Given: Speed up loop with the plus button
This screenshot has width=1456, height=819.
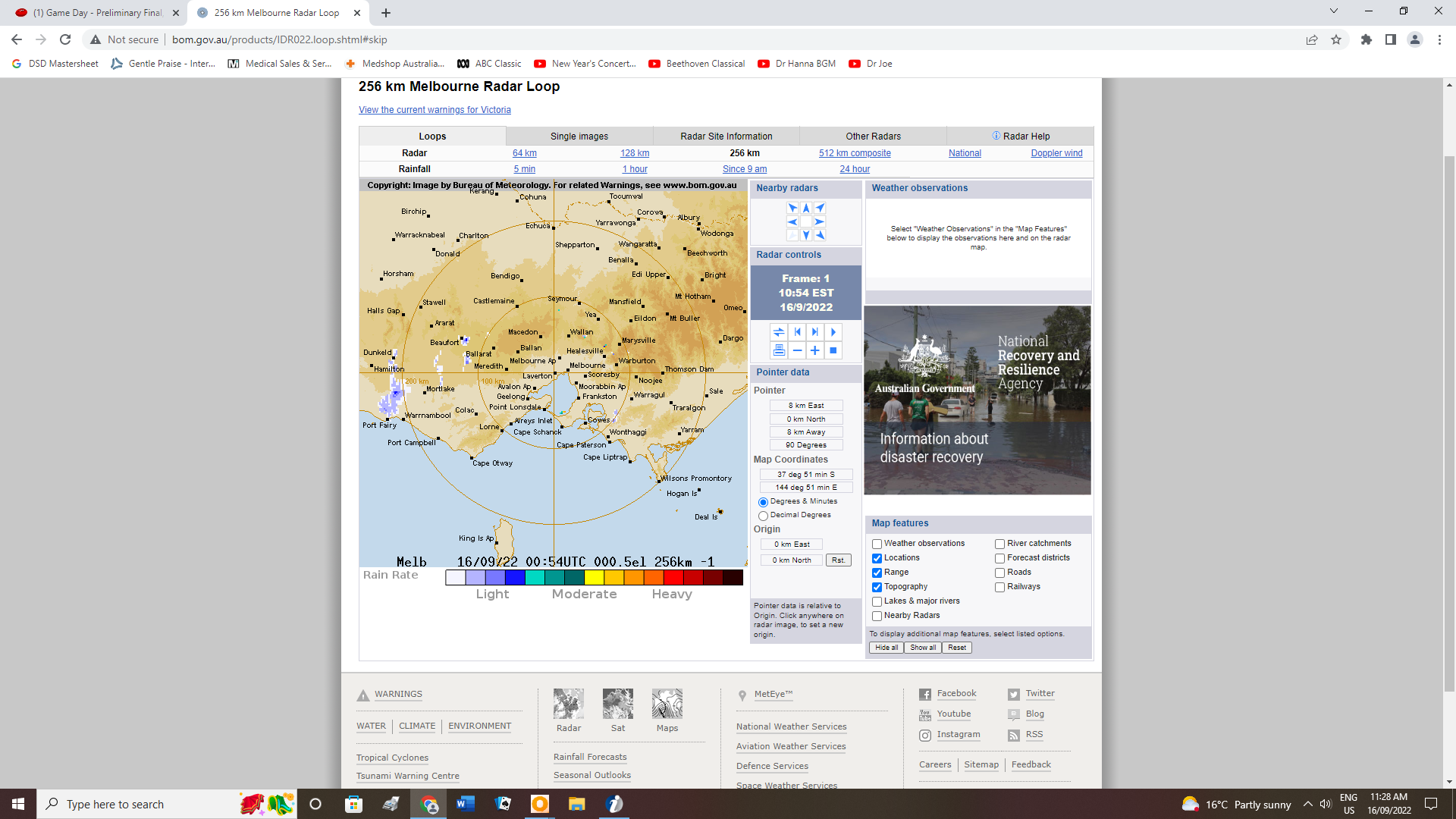Looking at the screenshot, I should pos(815,350).
